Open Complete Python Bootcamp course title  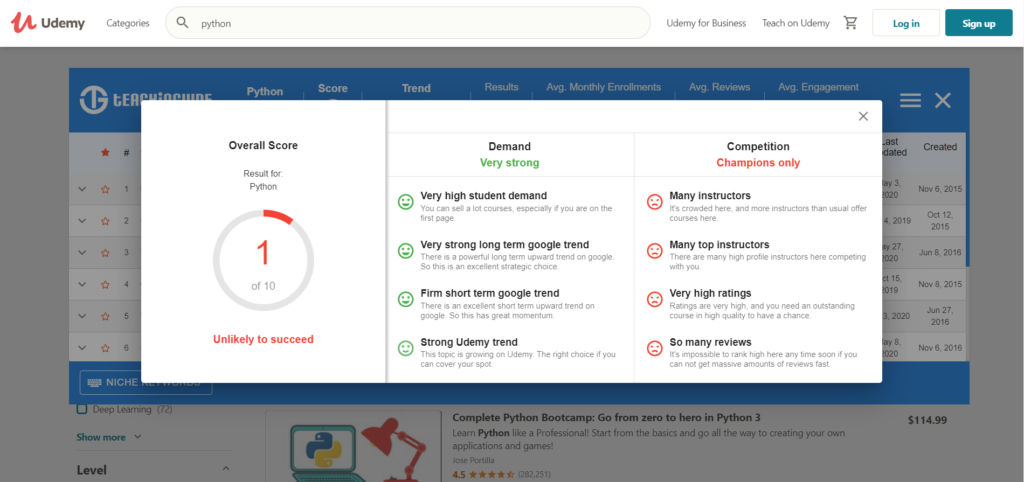tap(606, 417)
